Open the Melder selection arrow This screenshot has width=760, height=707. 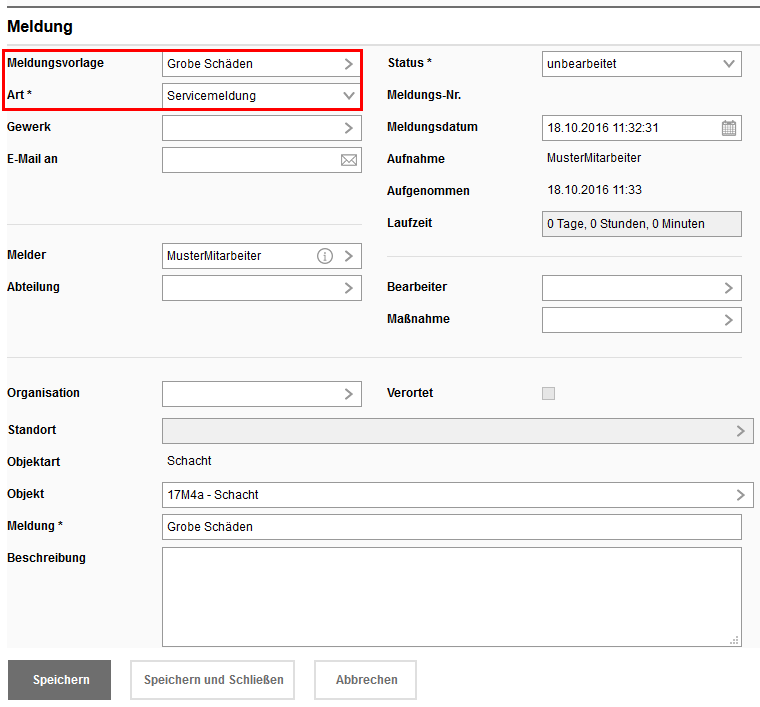pyautogui.click(x=348, y=256)
